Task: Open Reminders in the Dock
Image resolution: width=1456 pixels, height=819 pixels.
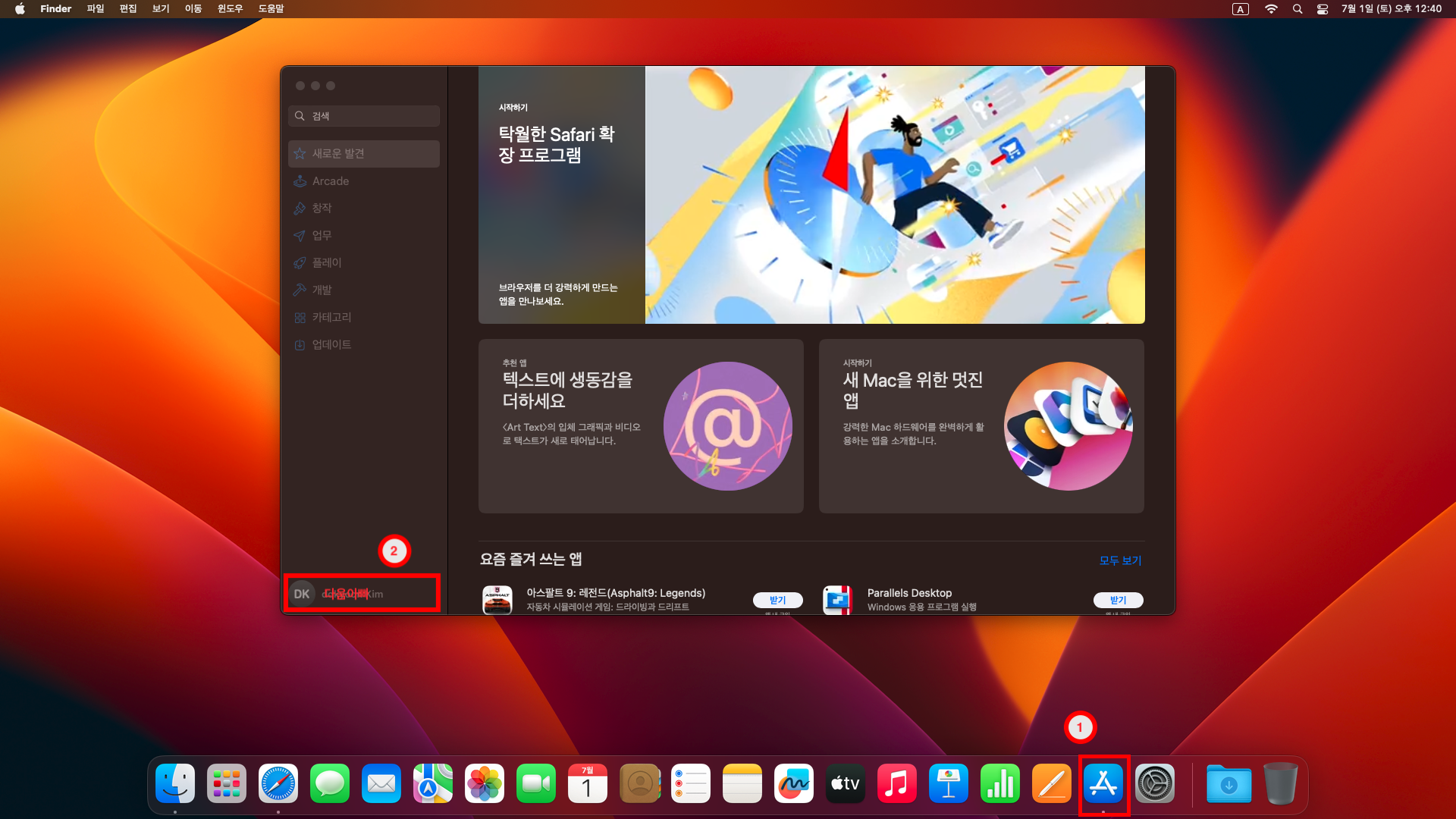Action: point(691,783)
